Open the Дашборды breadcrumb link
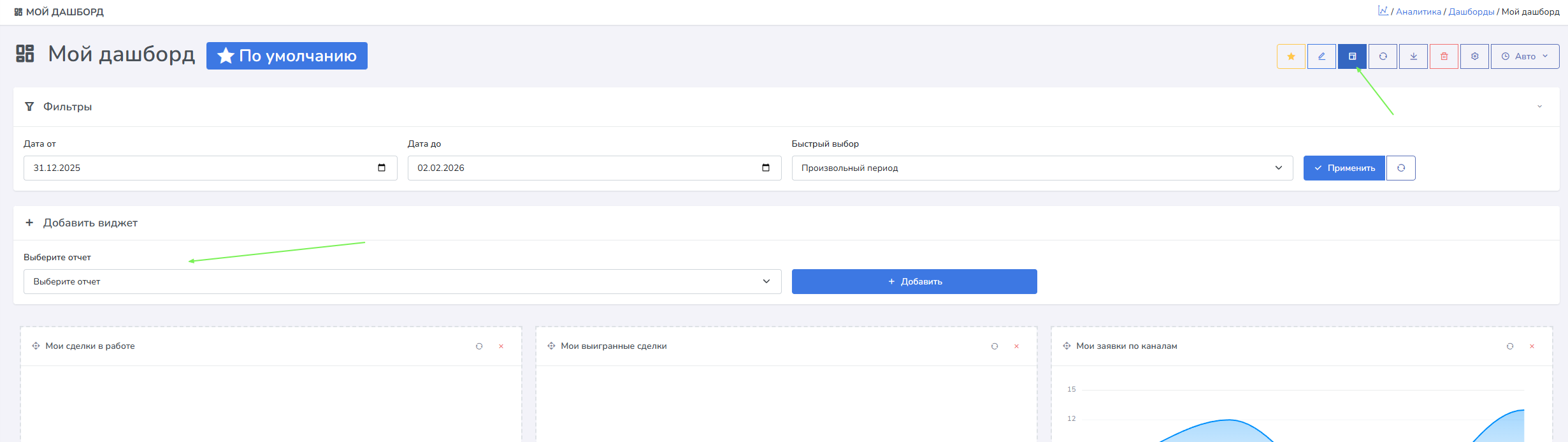 [1471, 12]
